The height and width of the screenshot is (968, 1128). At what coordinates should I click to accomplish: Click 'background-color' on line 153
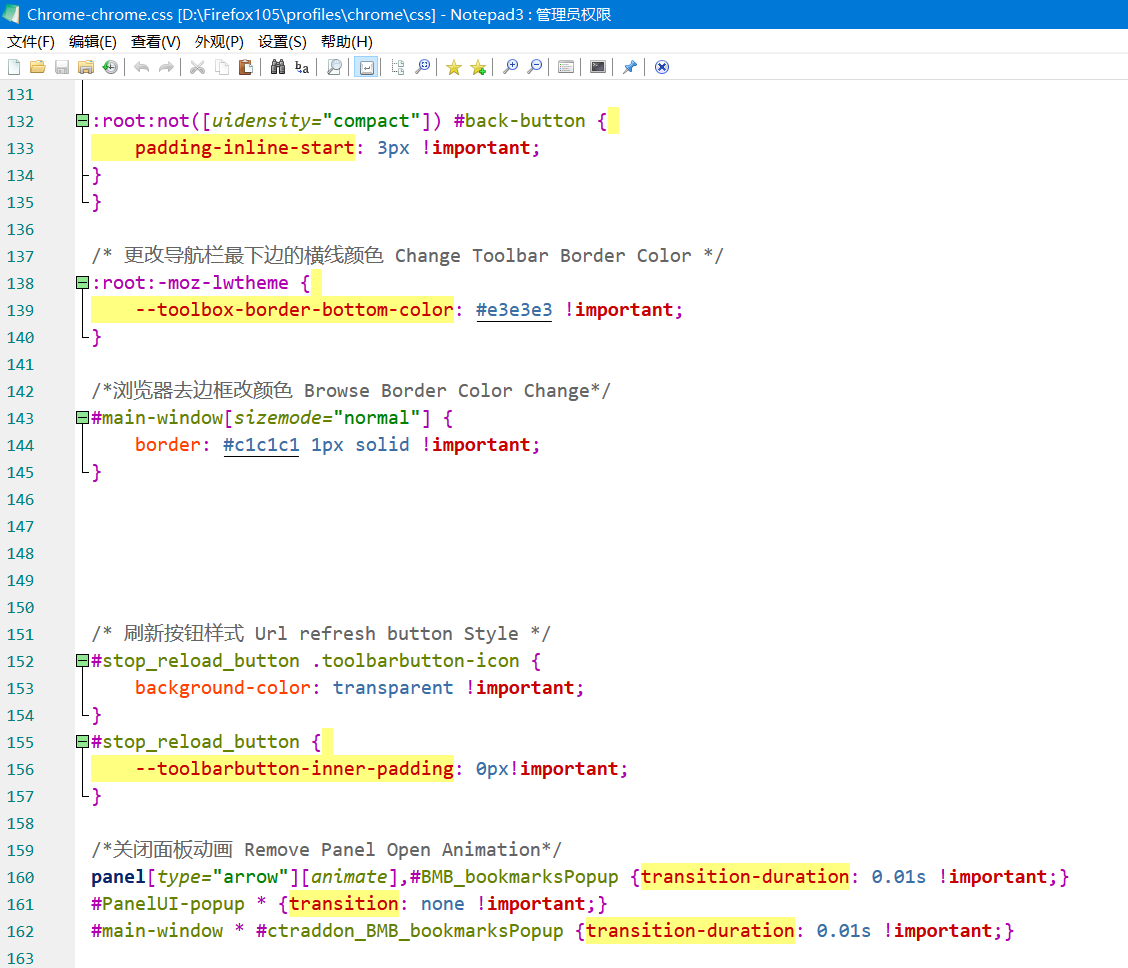tap(223, 688)
